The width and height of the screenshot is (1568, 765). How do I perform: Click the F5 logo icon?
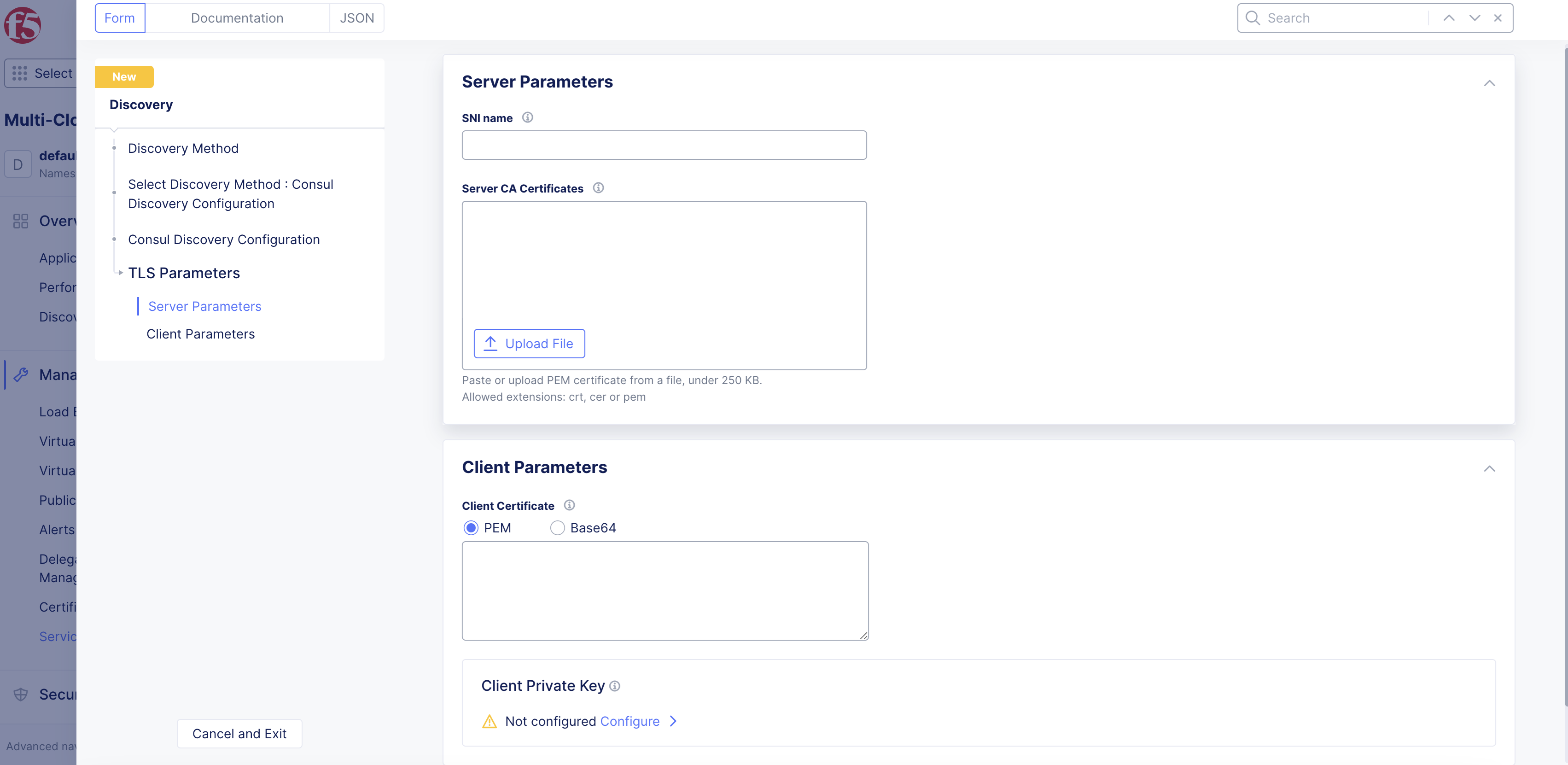coord(23,25)
